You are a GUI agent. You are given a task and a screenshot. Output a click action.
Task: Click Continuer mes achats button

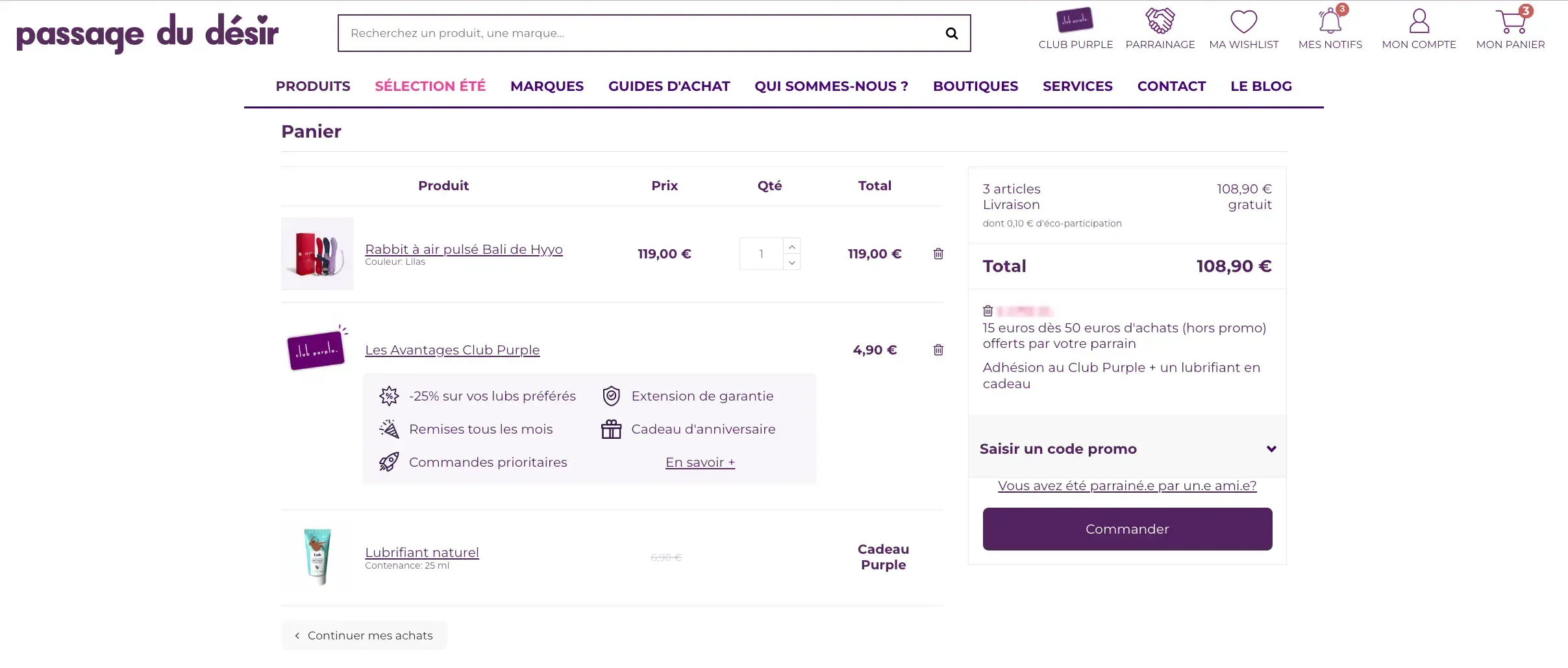tap(364, 636)
